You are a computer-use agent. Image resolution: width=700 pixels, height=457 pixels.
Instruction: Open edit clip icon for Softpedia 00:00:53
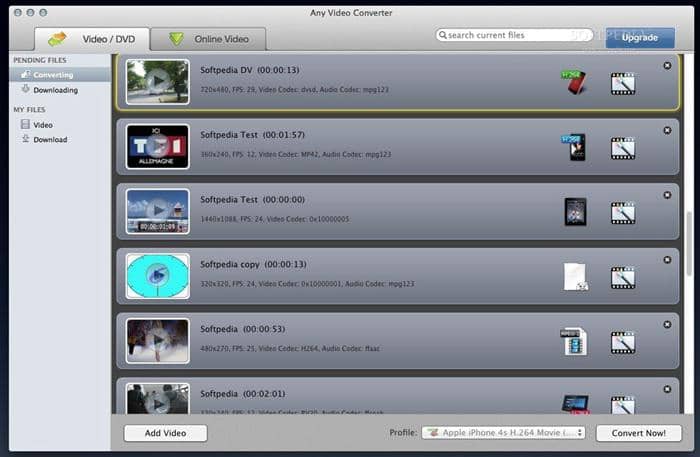pos(623,342)
